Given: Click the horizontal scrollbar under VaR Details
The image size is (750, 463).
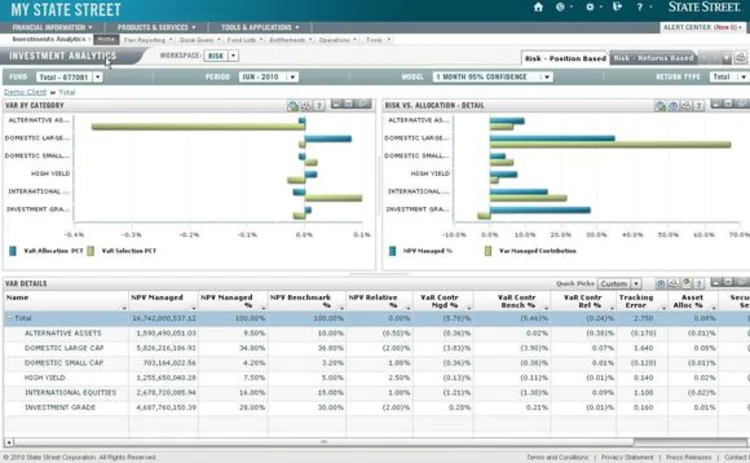Looking at the screenshot, I should (x=324, y=442).
